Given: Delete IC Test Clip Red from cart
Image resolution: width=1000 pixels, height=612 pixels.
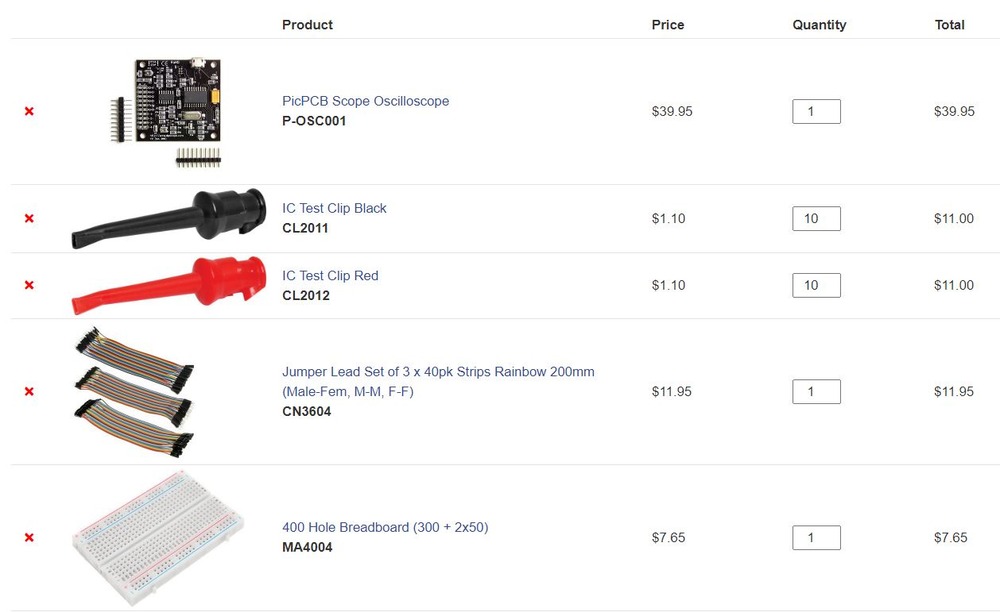Looking at the screenshot, I should click(29, 285).
